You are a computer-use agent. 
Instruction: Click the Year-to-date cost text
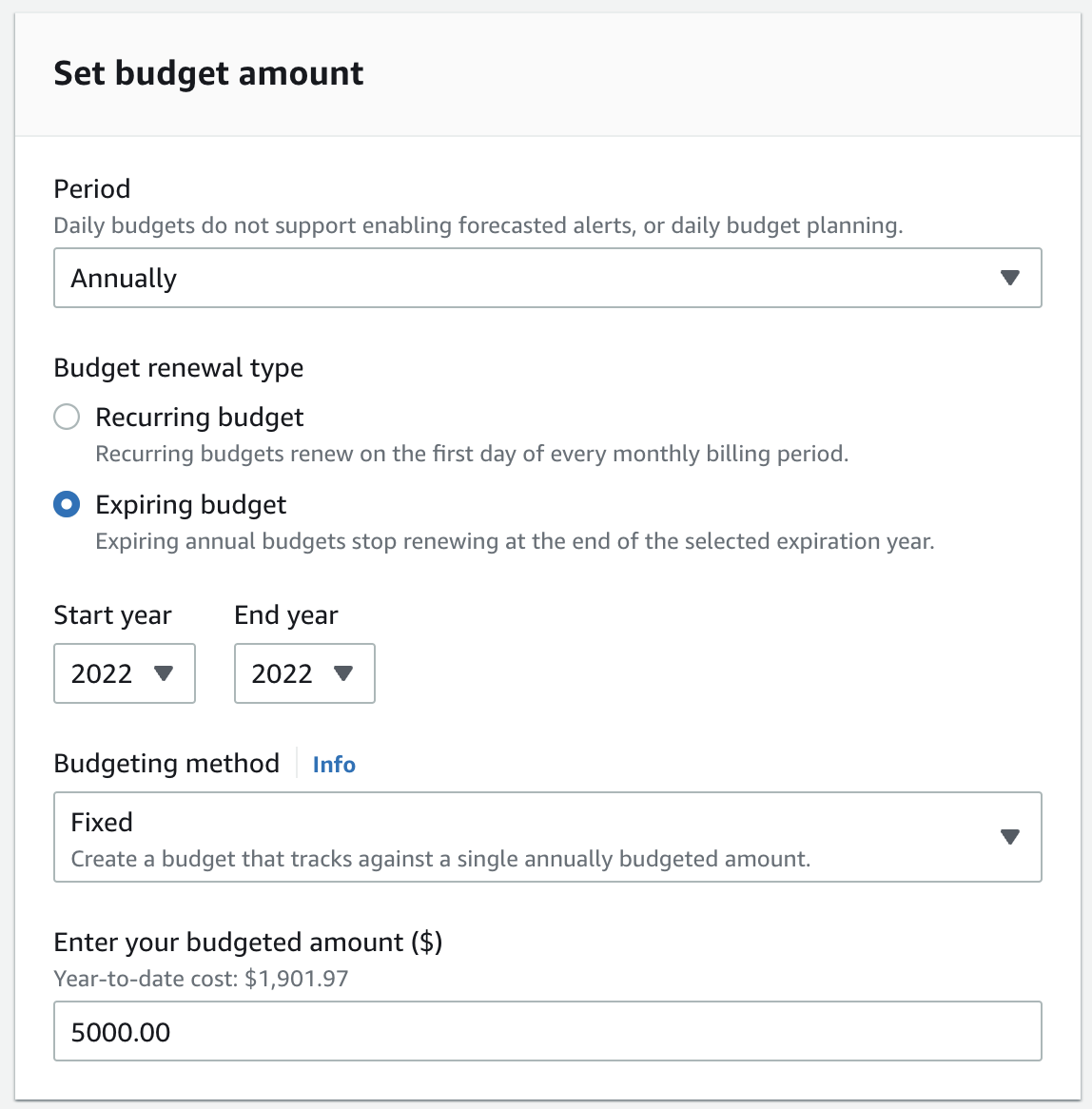pyautogui.click(x=201, y=979)
